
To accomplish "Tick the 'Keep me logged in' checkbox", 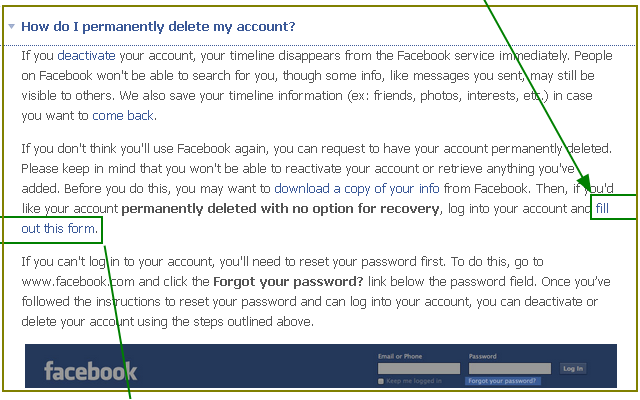I will pos(381,381).
